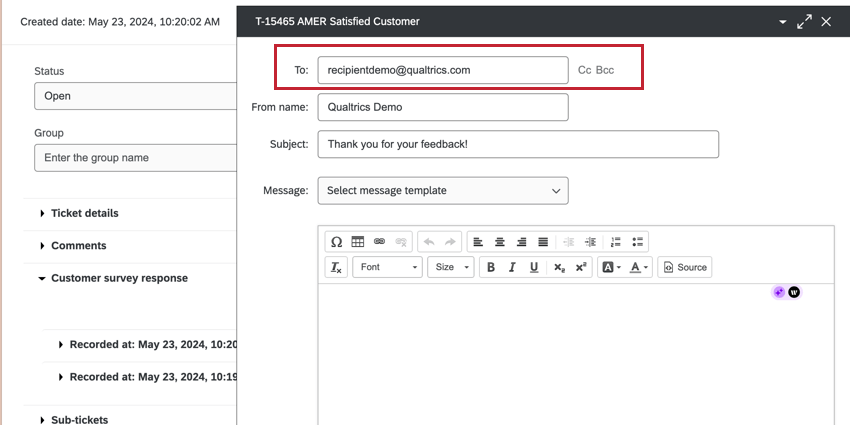850x425 pixels.
Task: Remove formatting with the Tx icon
Action: 336,267
